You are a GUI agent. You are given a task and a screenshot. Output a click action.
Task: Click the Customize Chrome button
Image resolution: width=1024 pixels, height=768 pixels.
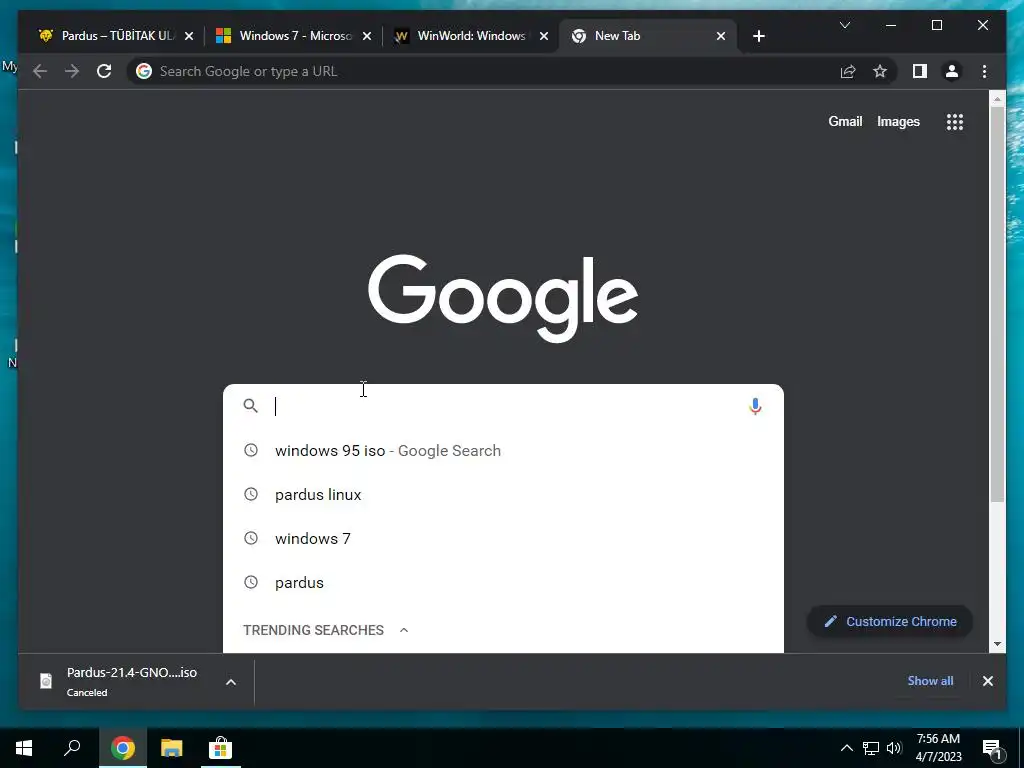tap(889, 622)
